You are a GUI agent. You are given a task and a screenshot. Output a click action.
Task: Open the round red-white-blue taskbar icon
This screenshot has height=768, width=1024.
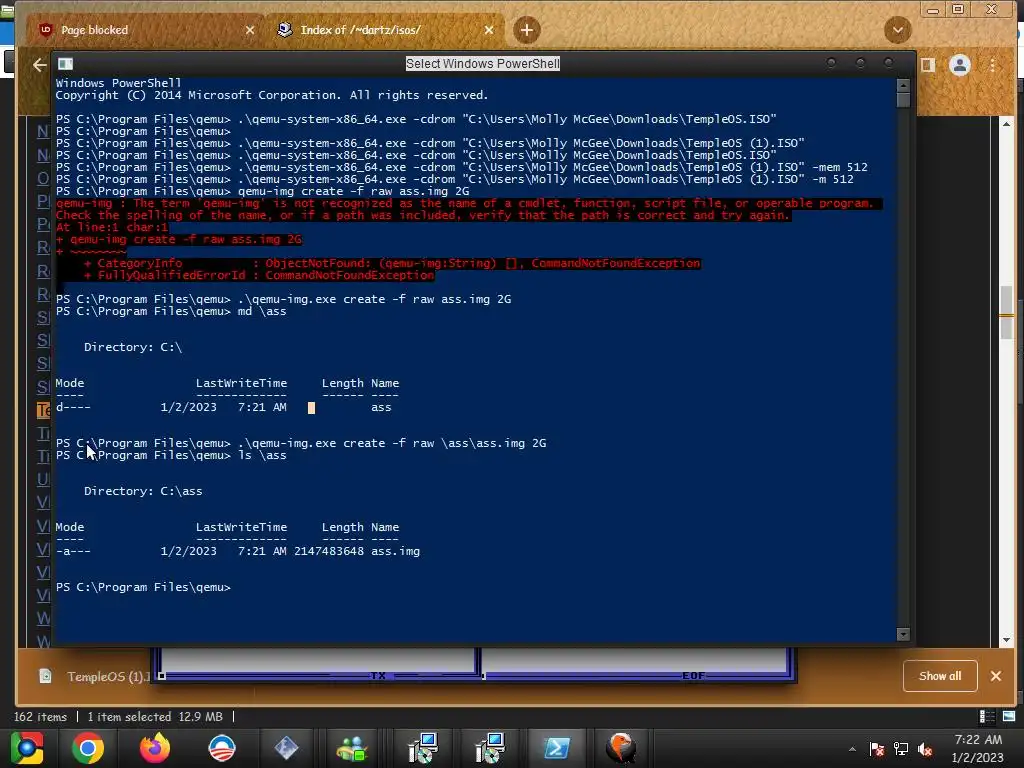tap(221, 748)
